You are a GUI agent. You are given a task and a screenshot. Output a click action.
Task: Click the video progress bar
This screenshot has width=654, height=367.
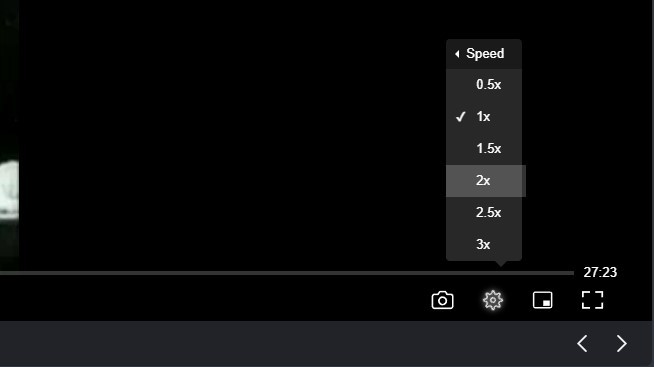[x=287, y=273]
